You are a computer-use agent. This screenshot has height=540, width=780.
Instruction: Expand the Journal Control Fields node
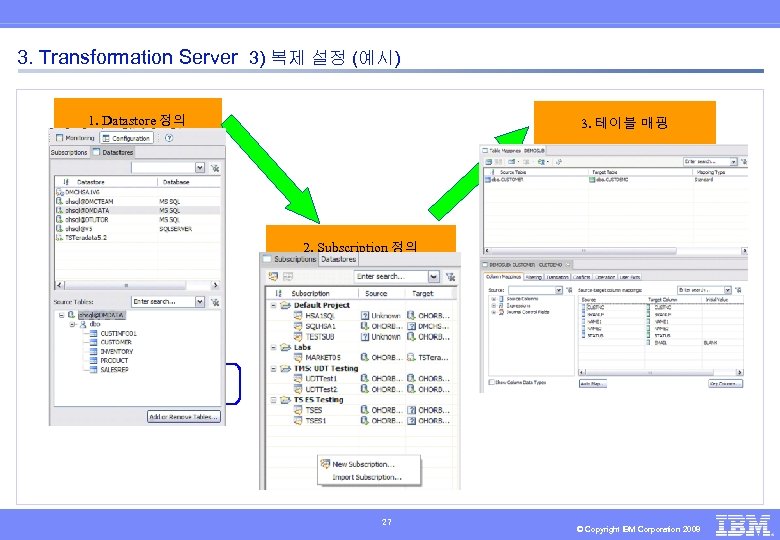coord(493,312)
